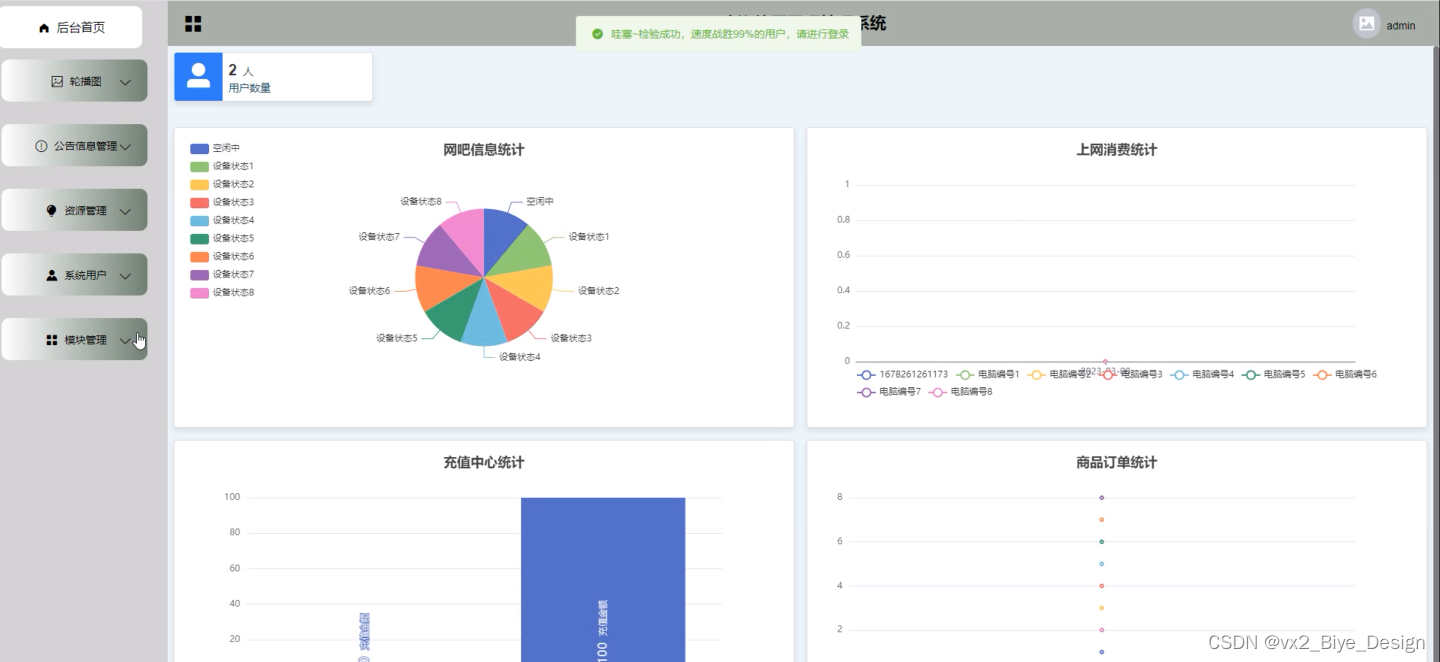
Task: Click the light blue data point at value 5
Action: pos(1102,563)
